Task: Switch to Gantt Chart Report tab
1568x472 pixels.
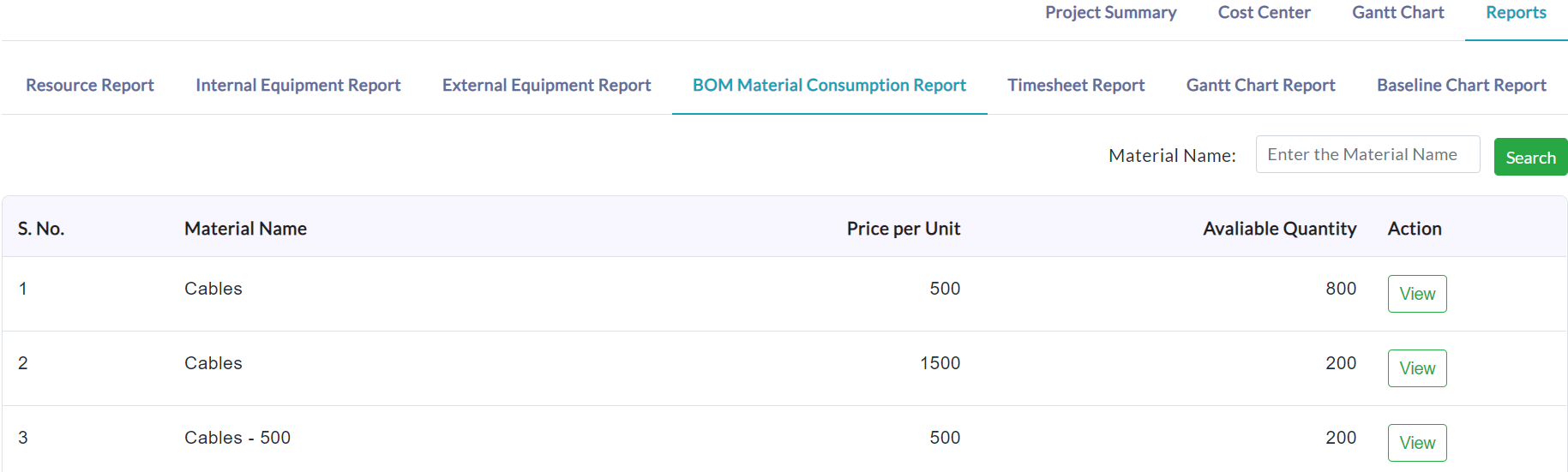Action: (x=1260, y=86)
